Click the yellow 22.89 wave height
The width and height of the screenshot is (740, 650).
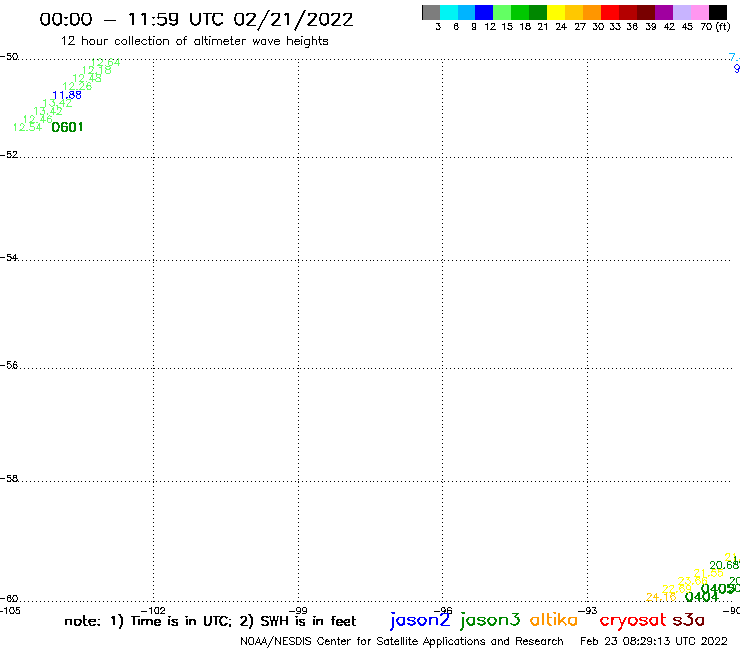click(677, 589)
